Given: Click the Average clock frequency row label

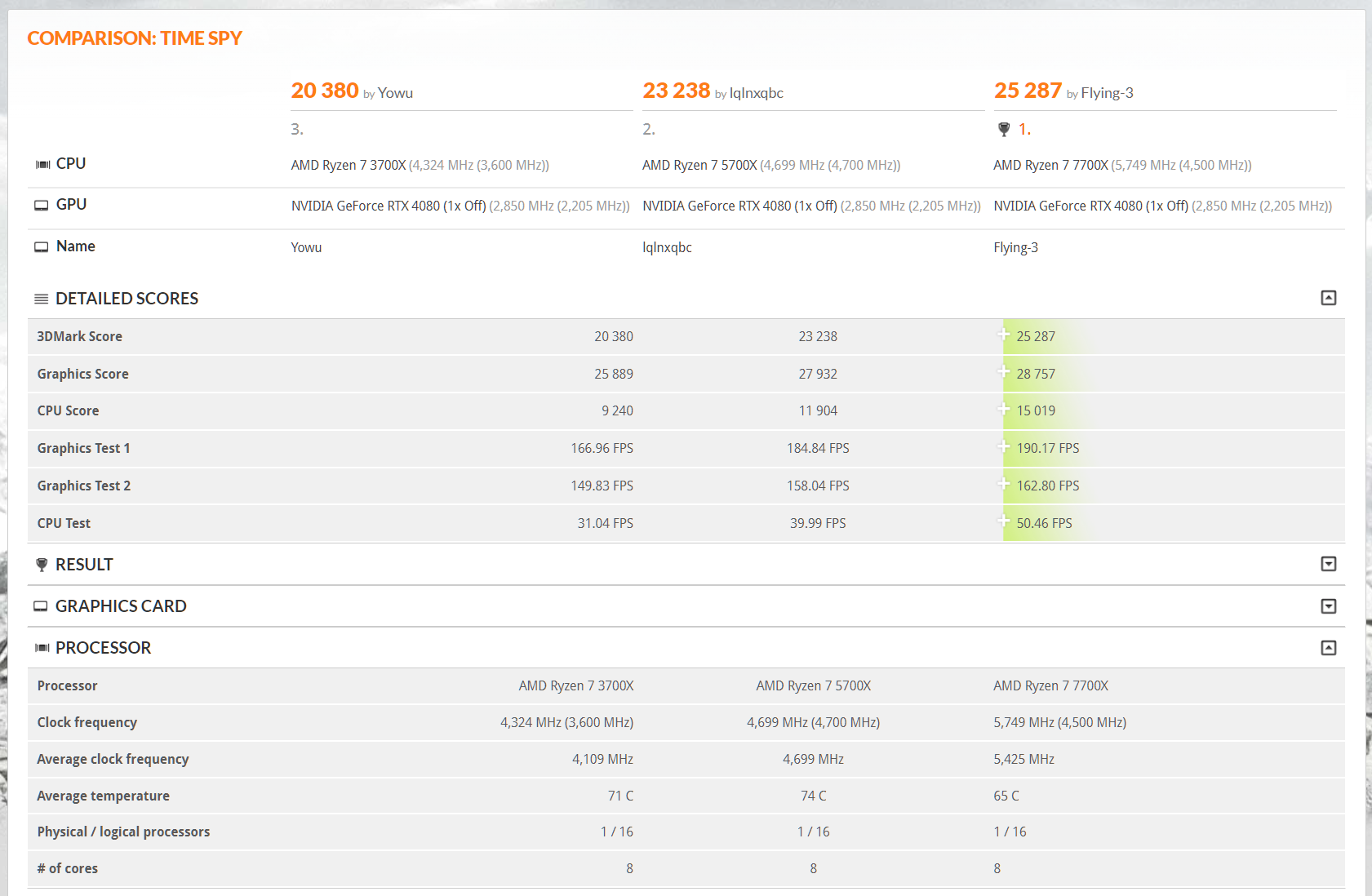Looking at the screenshot, I should point(113,759).
